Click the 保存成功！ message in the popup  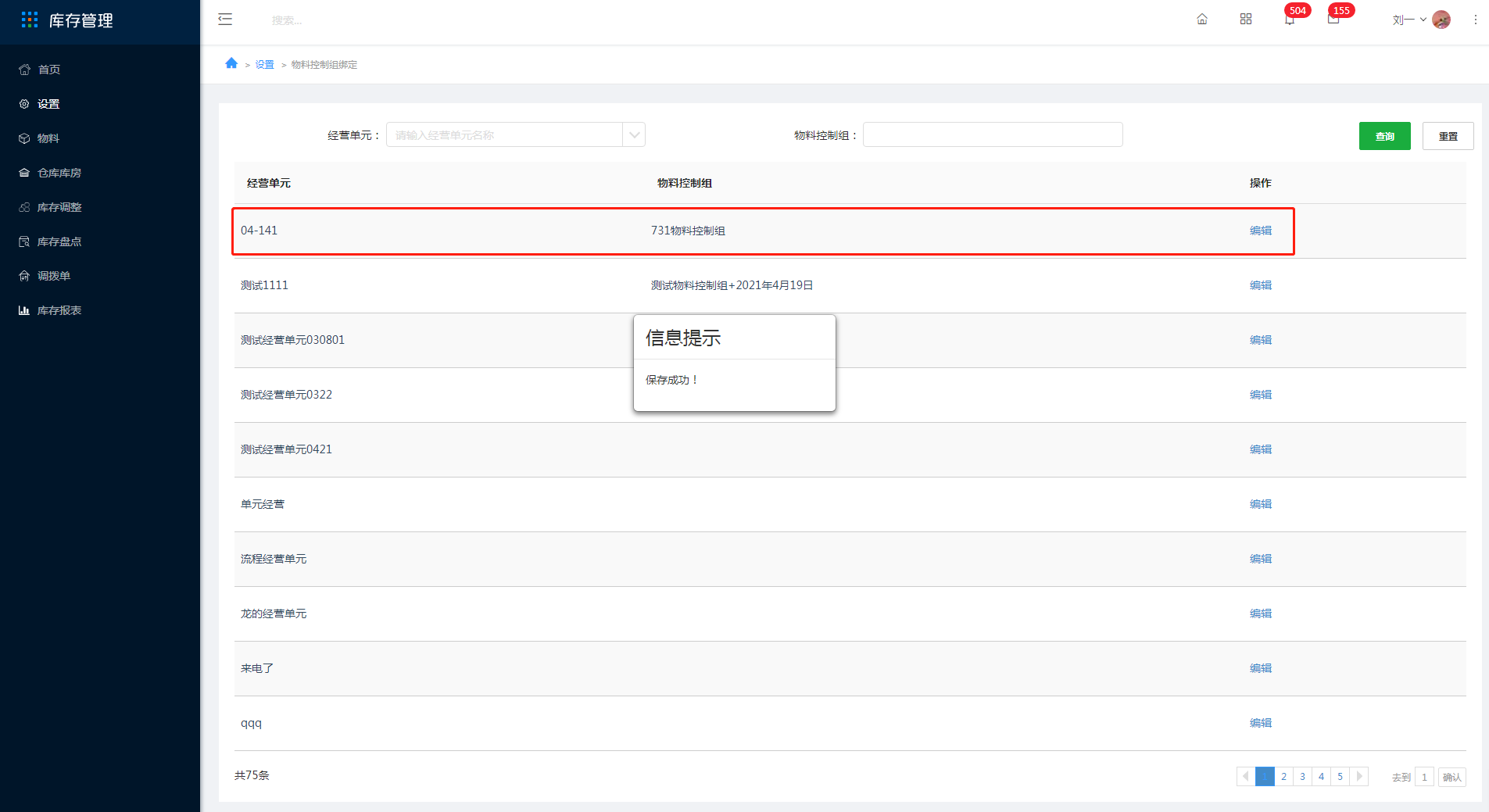671,380
